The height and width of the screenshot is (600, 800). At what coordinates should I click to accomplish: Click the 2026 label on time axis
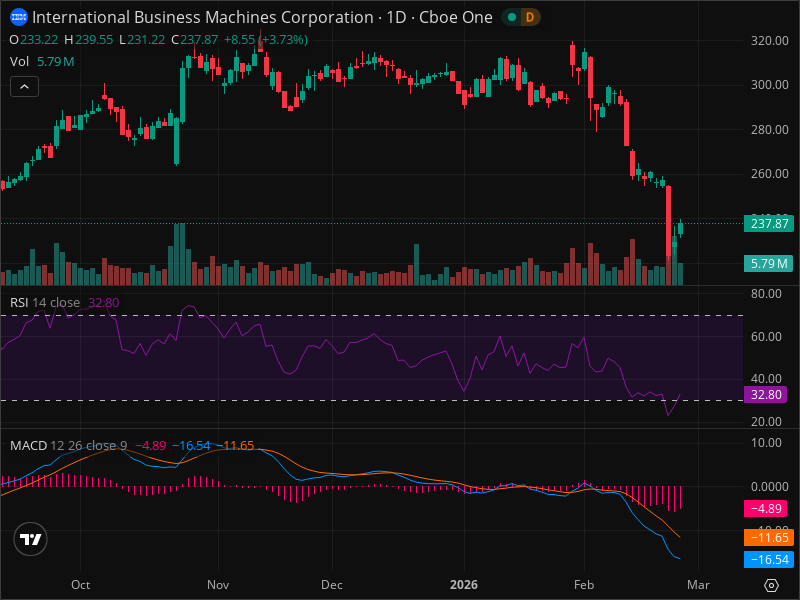click(x=464, y=585)
